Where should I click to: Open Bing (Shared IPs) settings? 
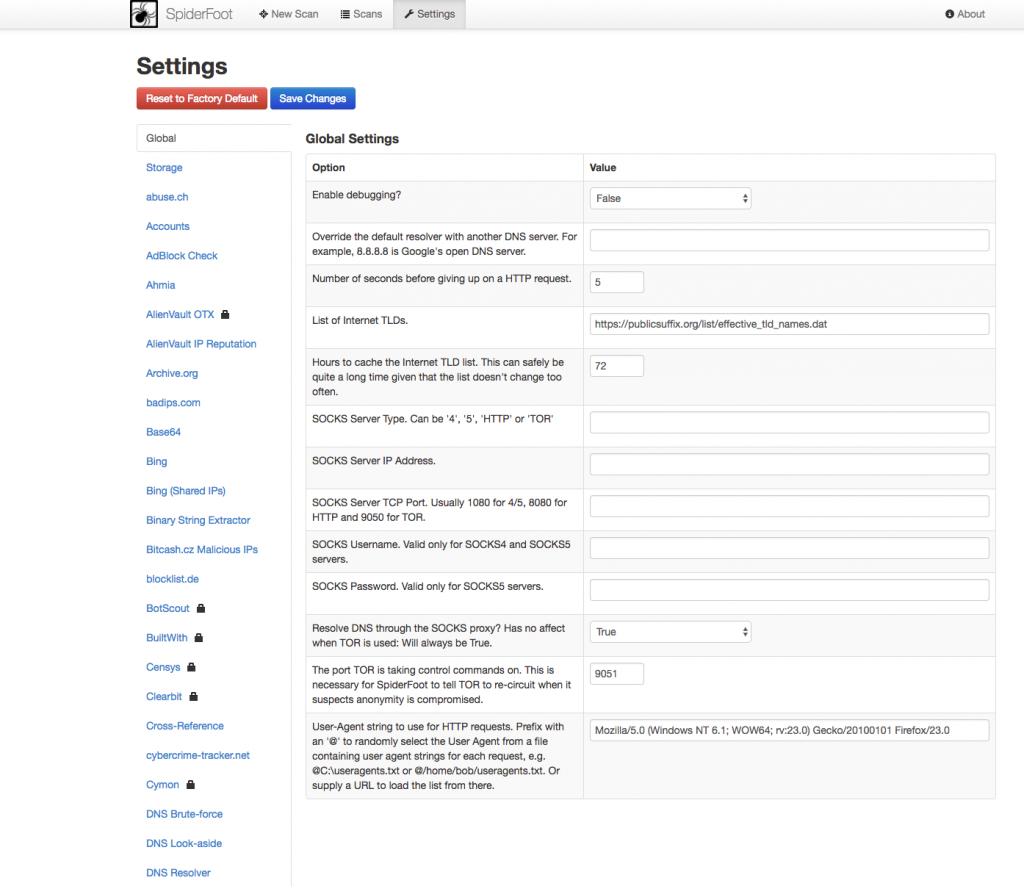point(185,491)
